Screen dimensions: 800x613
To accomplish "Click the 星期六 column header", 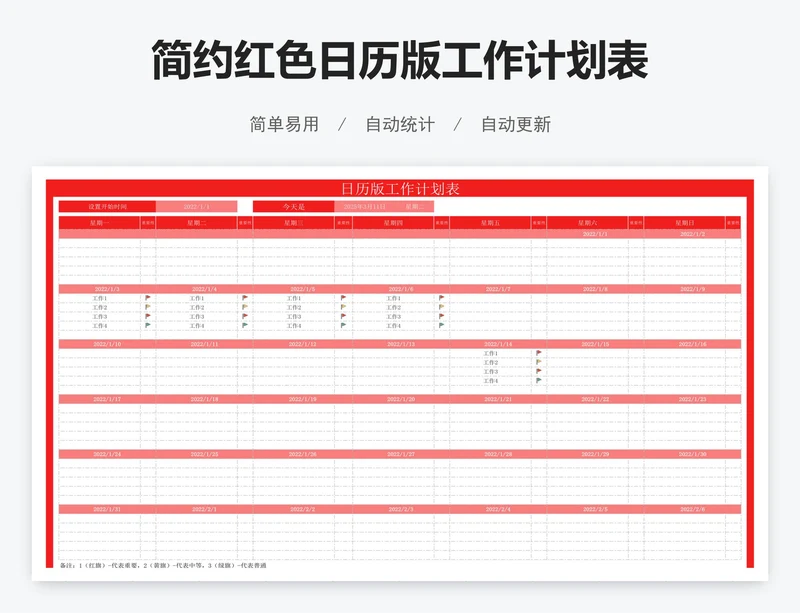I will 588,223.
